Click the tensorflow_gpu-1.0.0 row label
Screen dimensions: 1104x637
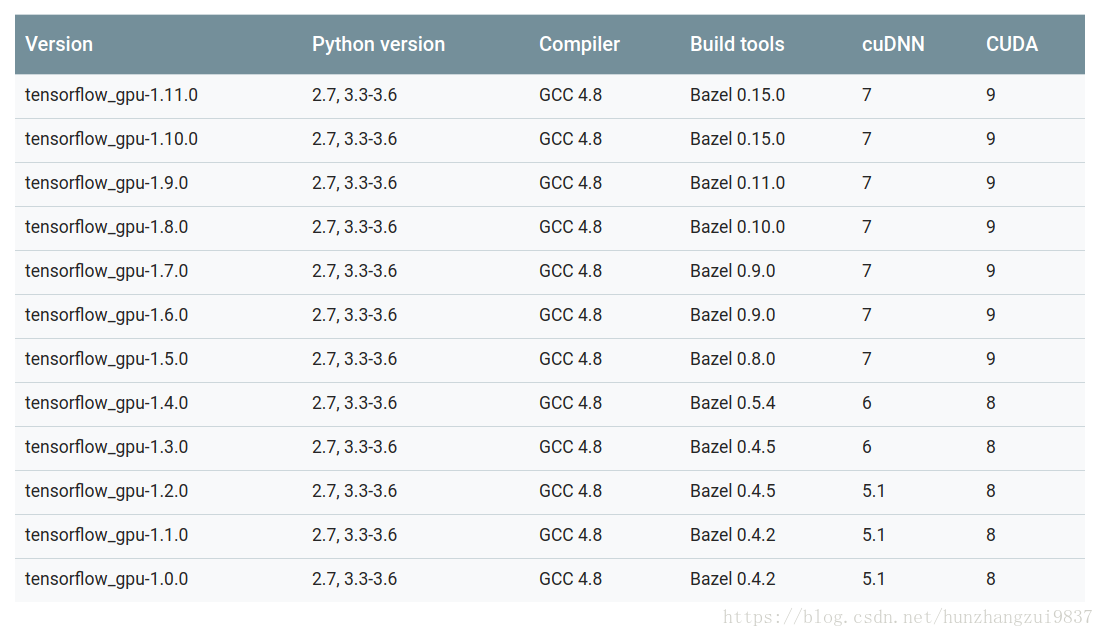[x=106, y=579]
